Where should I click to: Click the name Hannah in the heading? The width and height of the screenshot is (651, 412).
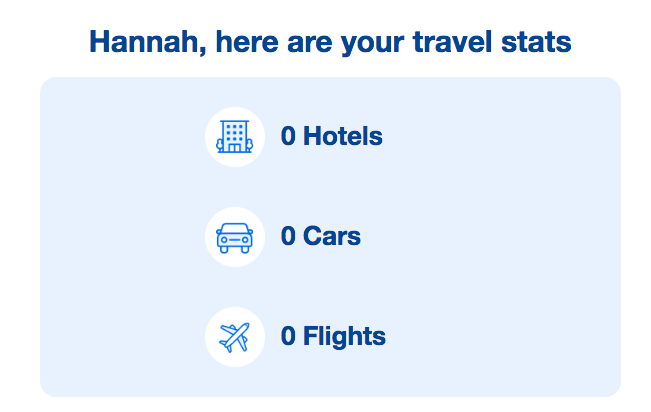pos(145,42)
